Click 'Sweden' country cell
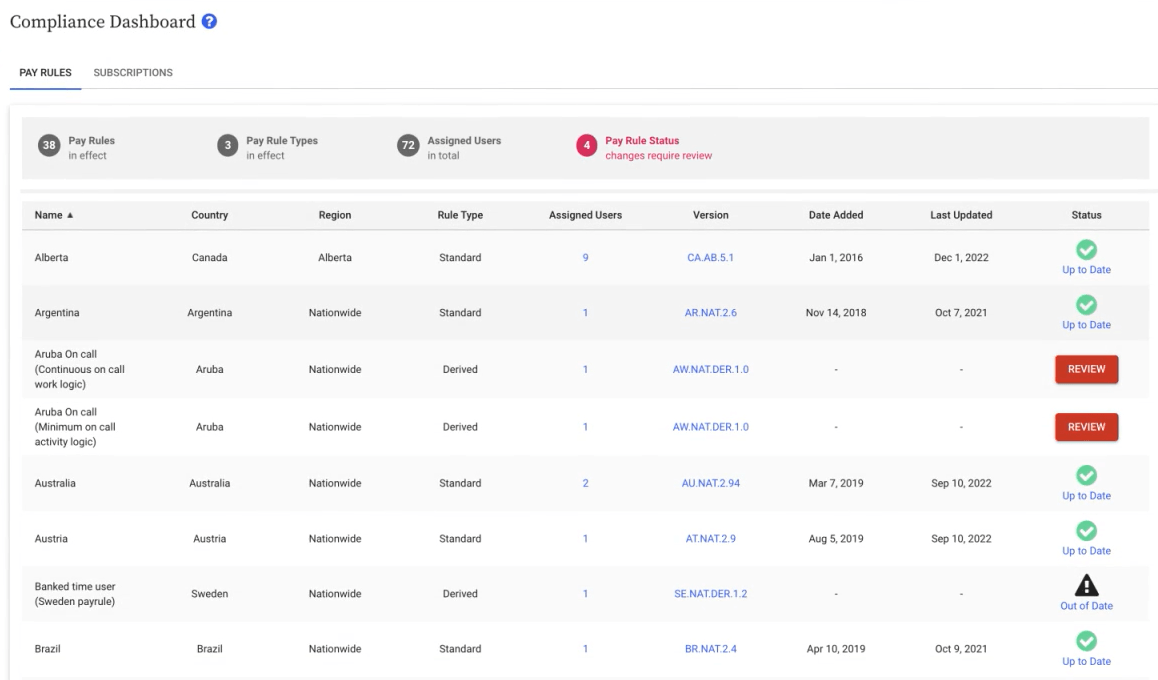This screenshot has width=1158, height=680. pos(210,594)
